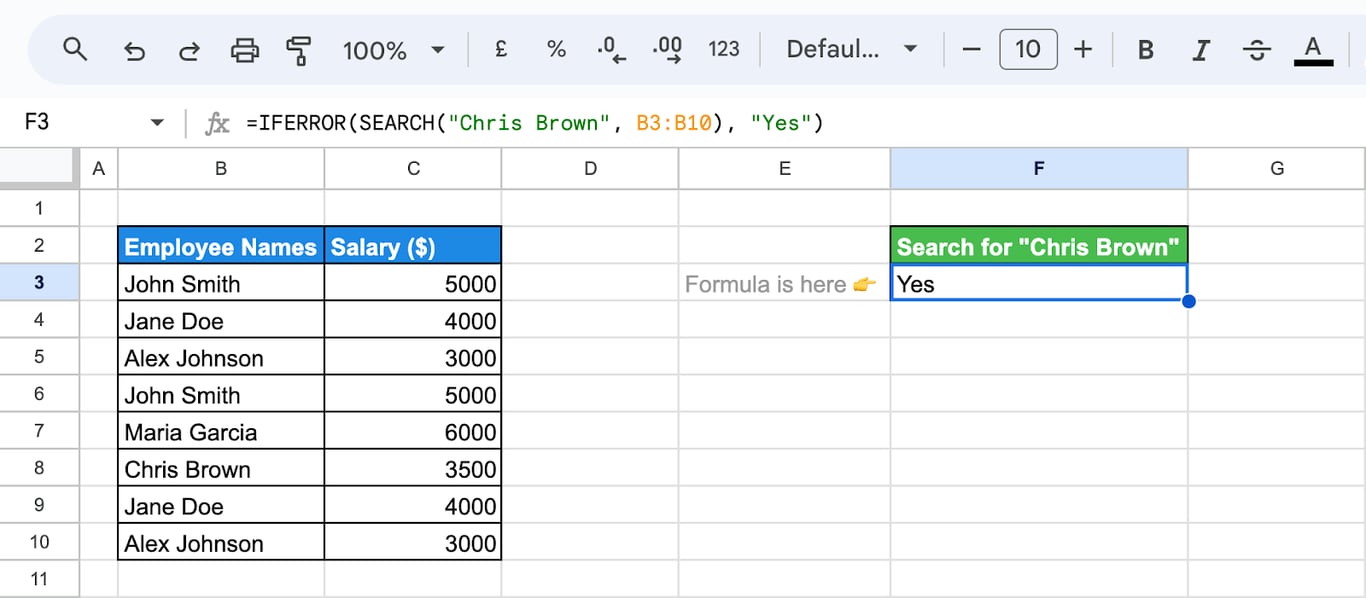1366x598 pixels.
Task: Select the salary cell showing 3500
Action: click(413, 469)
